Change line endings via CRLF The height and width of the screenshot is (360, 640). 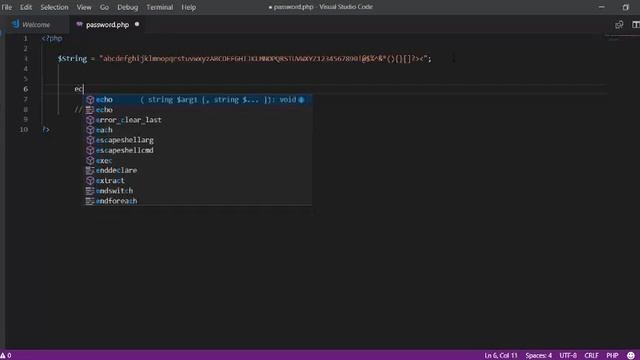[591, 356]
